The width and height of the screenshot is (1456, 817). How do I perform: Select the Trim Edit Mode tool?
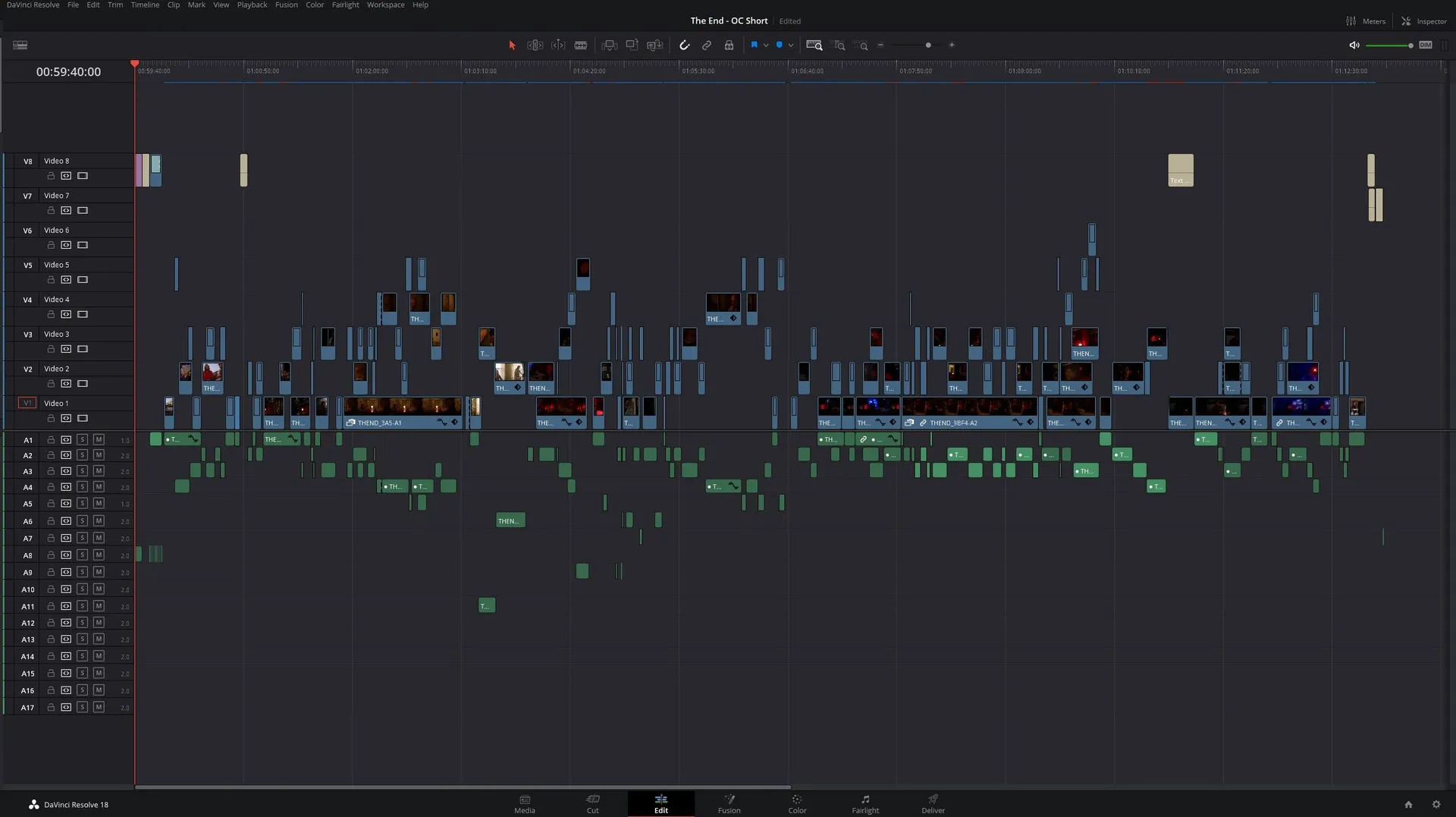click(x=535, y=46)
